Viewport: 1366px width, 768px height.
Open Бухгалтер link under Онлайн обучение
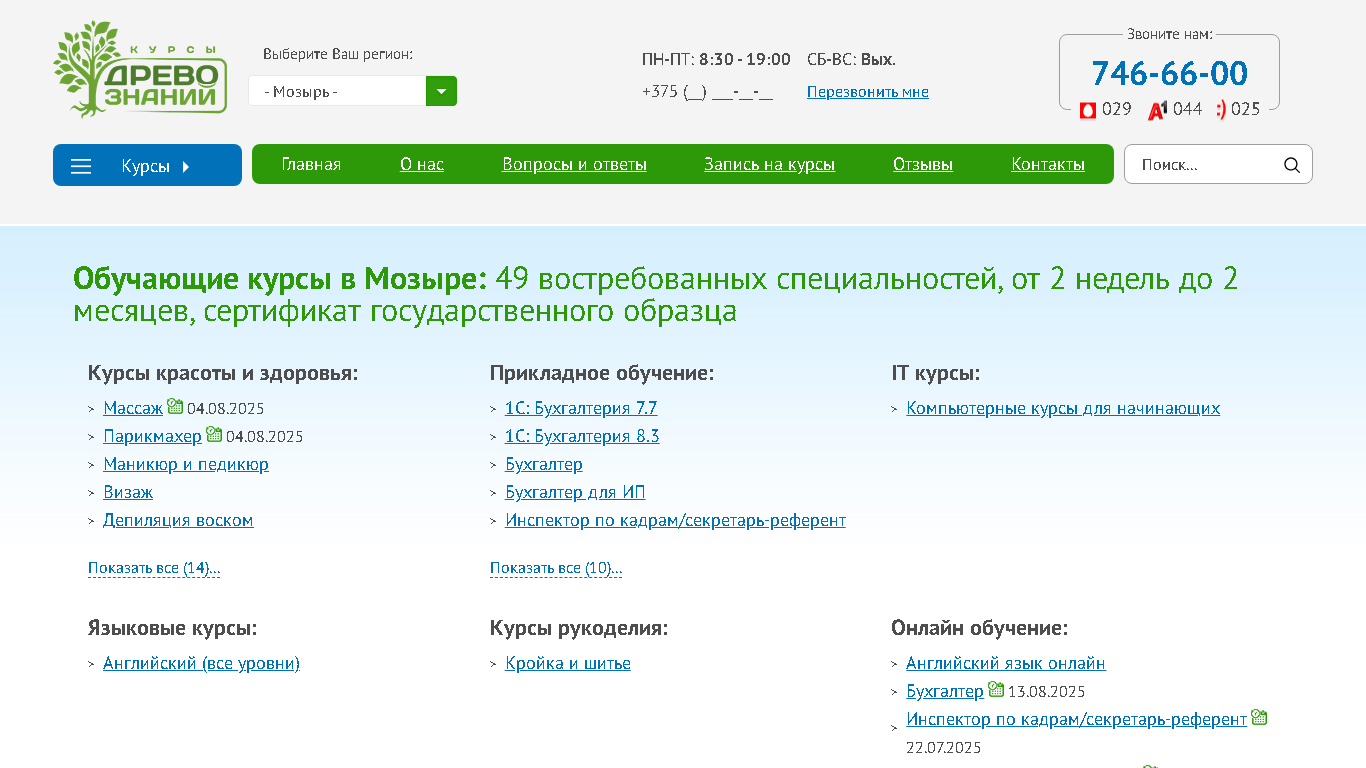click(945, 691)
